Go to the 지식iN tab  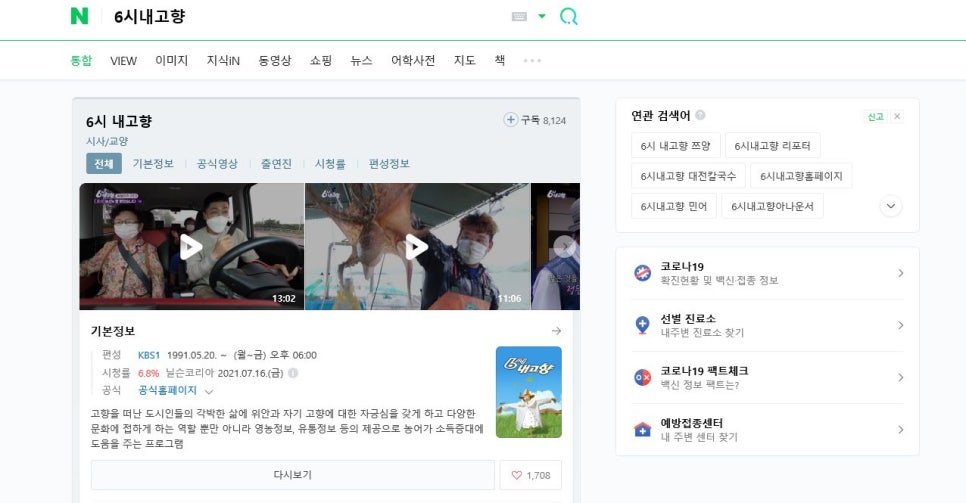pos(223,60)
